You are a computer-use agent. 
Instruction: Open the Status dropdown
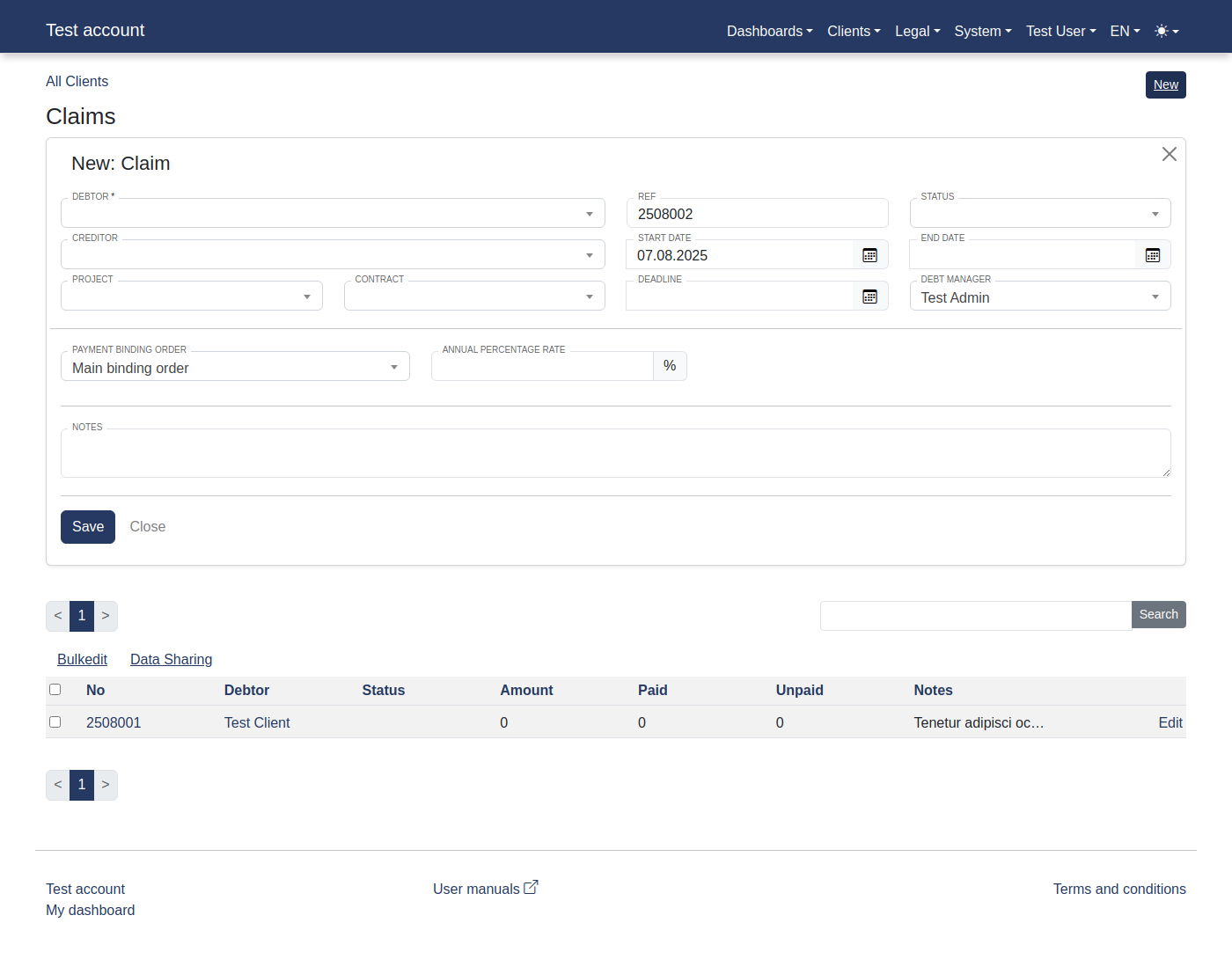pyautogui.click(x=1039, y=214)
